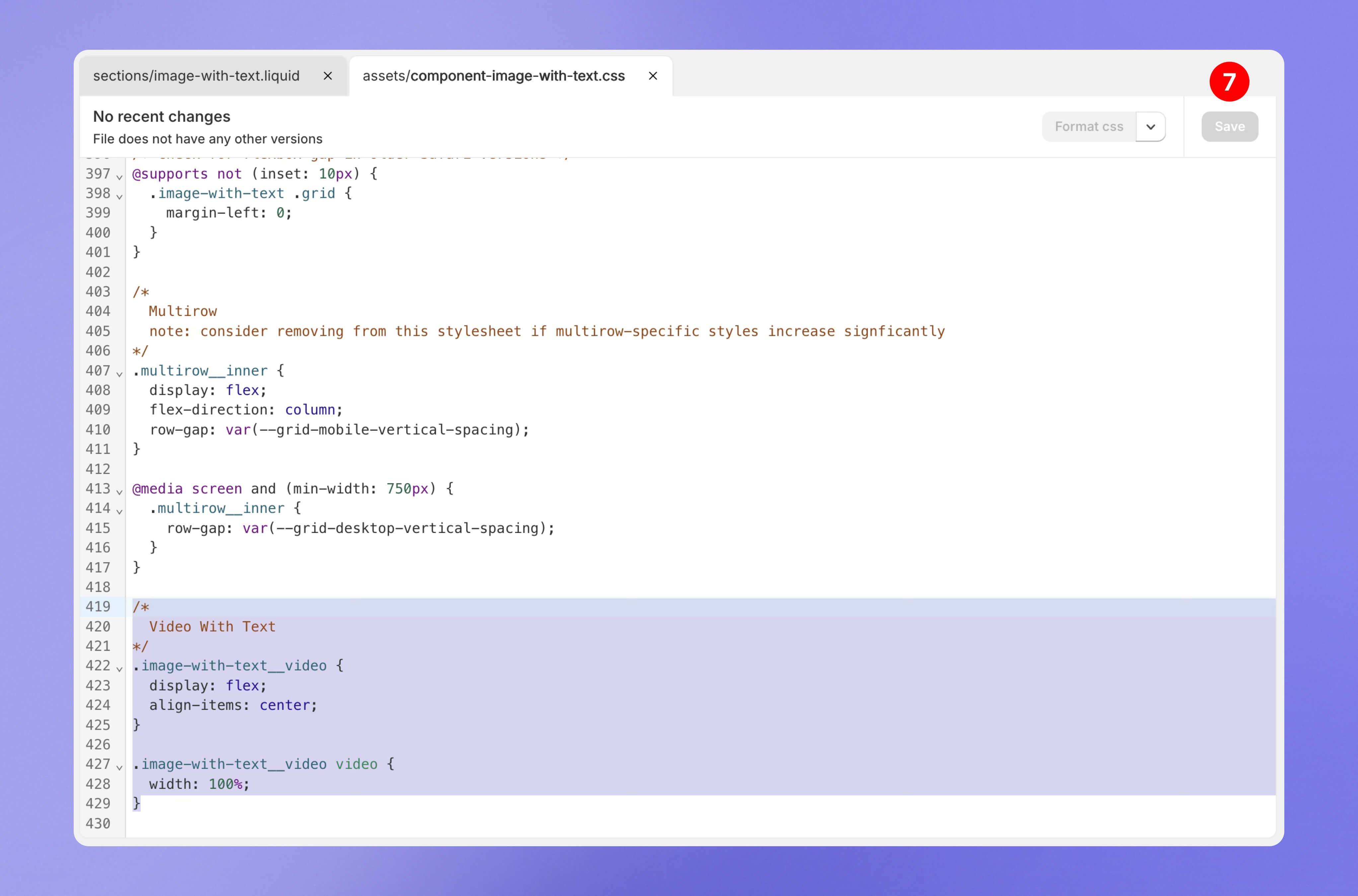Click the red number 7 badge

click(1229, 82)
